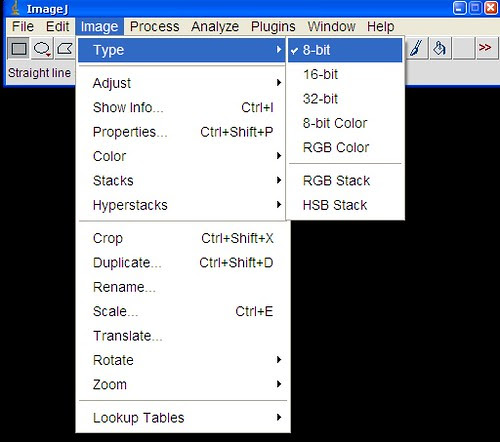
Task: Convert image to 16-bit
Action: click(x=345, y=74)
